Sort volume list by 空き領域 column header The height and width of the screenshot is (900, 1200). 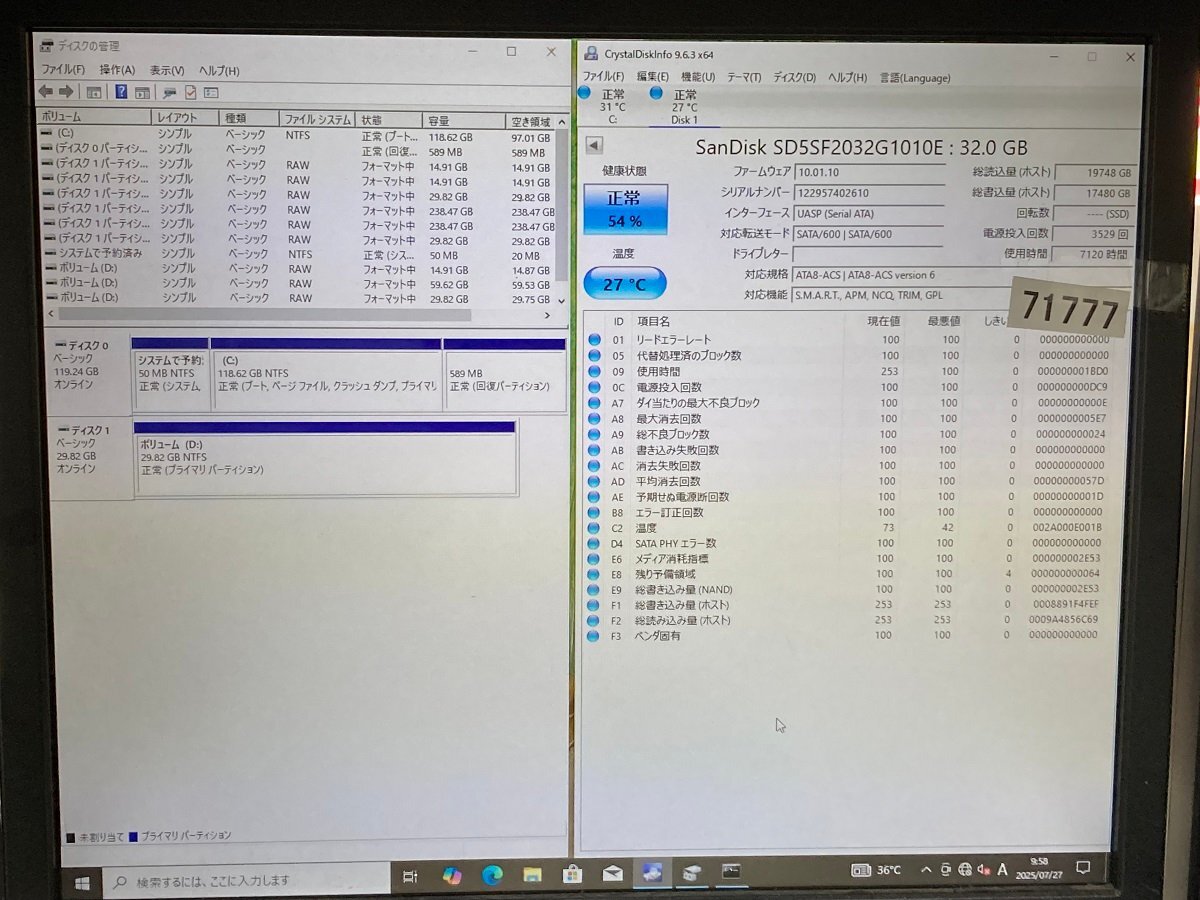[531, 121]
